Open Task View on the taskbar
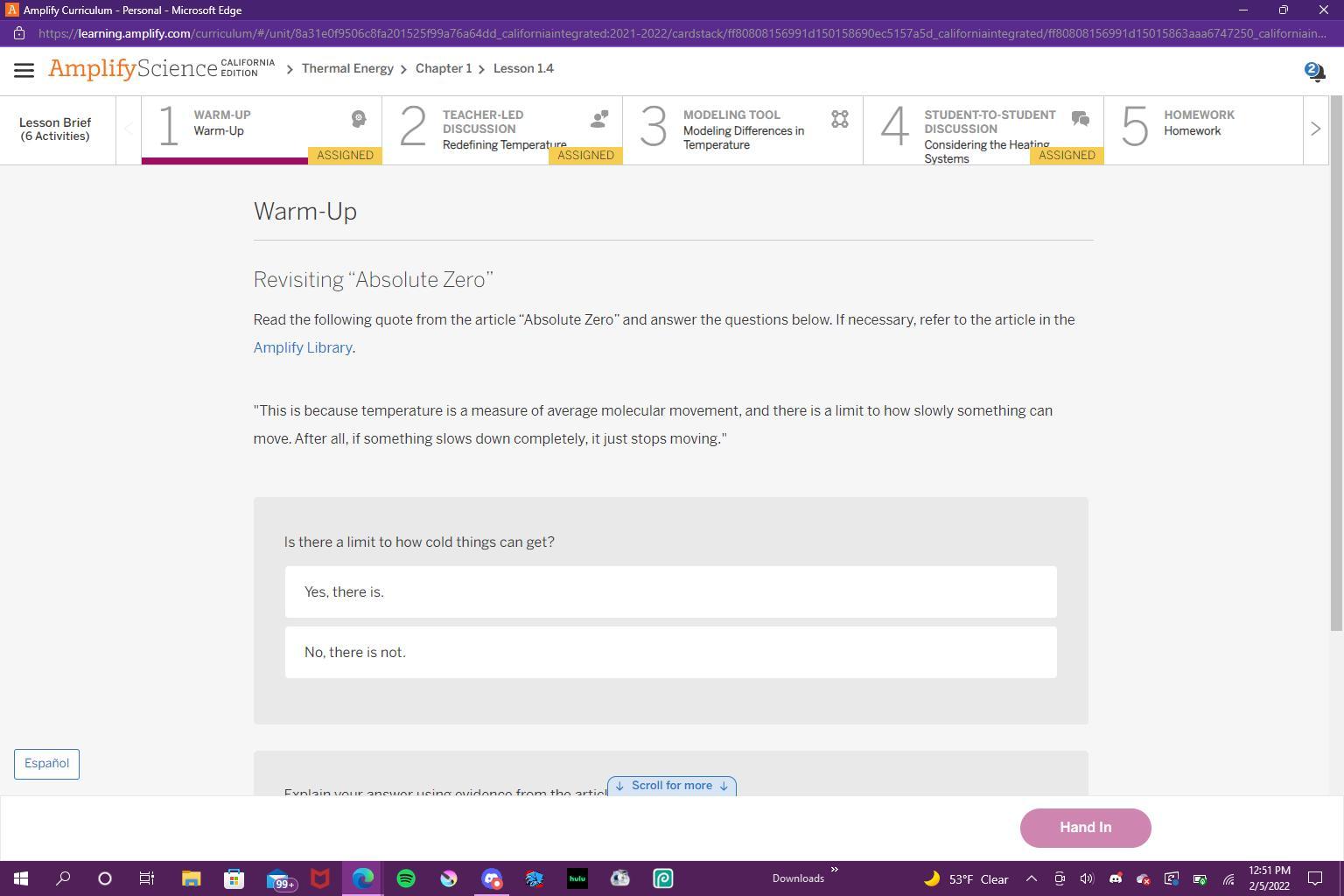 click(x=147, y=878)
